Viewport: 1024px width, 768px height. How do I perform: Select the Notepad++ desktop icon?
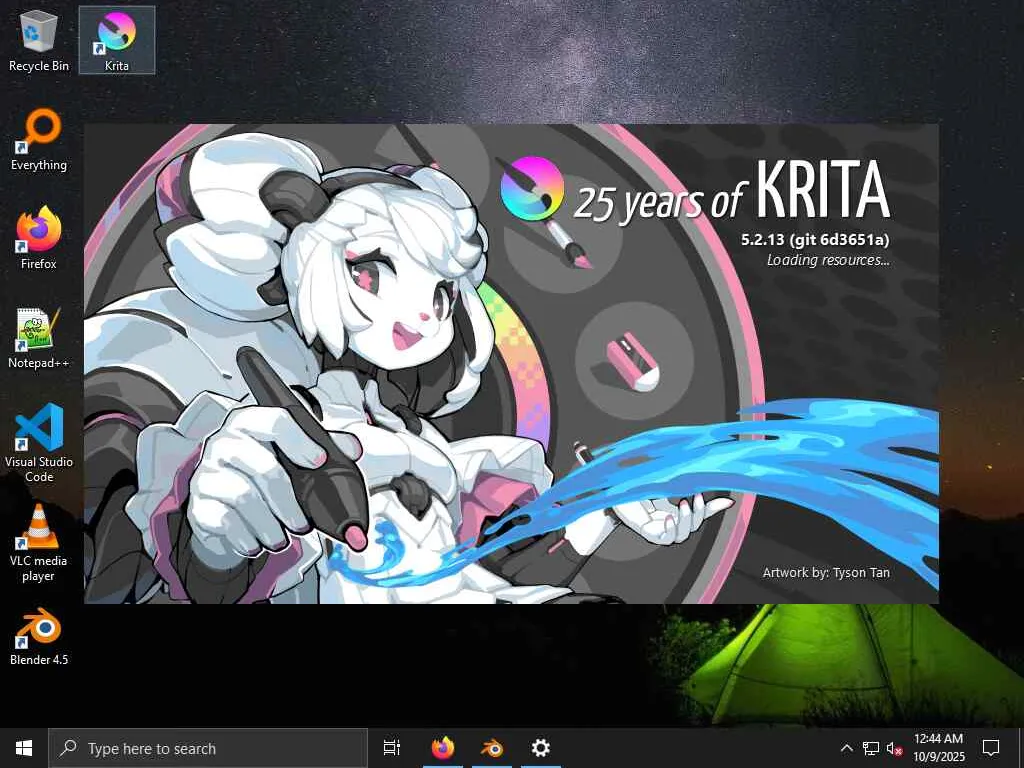point(39,338)
